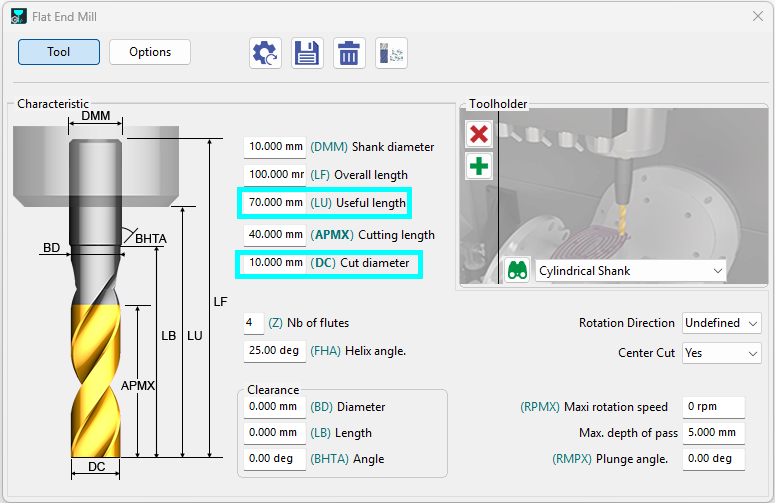Delete the tool using the trash icon

[348, 53]
